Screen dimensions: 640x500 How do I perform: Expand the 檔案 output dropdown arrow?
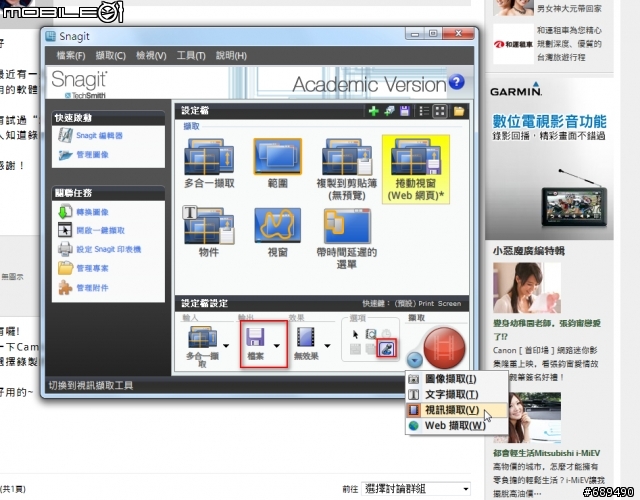277,346
